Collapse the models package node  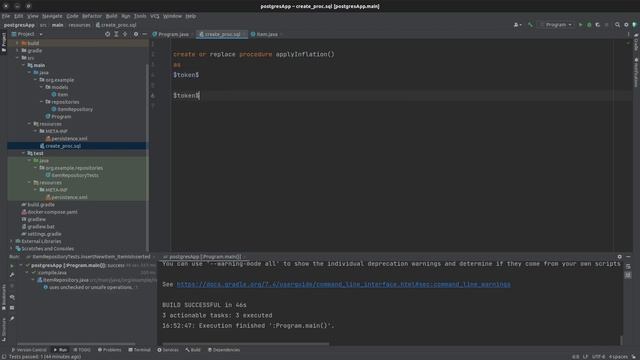click(41, 87)
